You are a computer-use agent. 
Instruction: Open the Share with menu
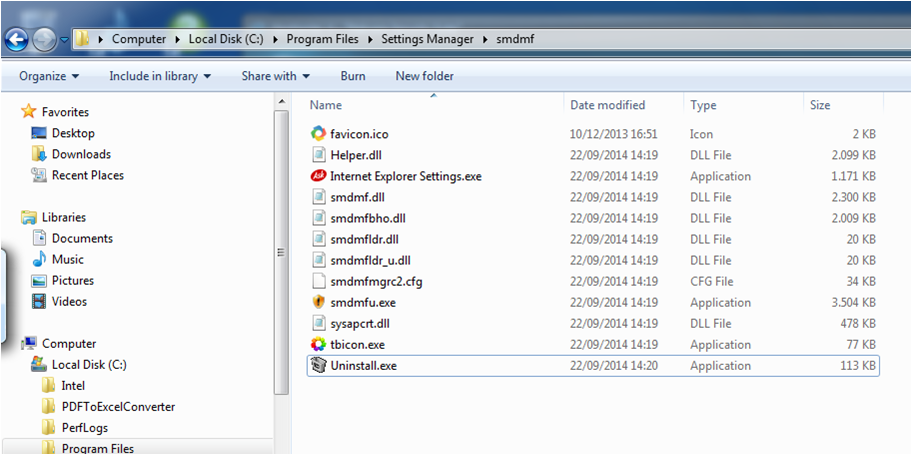[x=276, y=76]
